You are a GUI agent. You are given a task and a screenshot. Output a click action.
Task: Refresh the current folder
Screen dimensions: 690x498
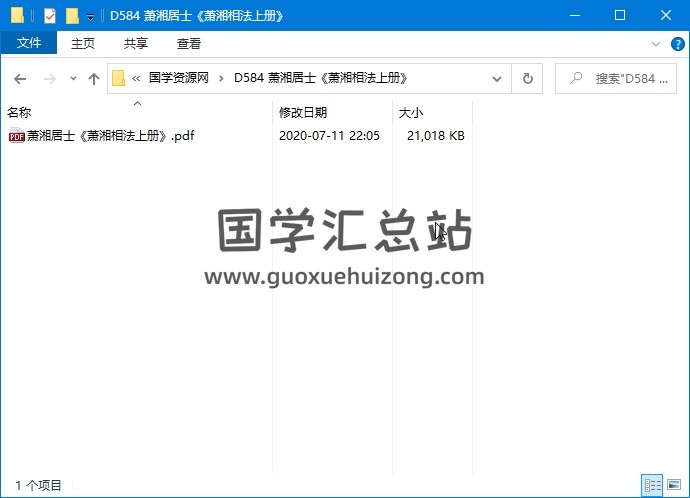pyautogui.click(x=527, y=78)
